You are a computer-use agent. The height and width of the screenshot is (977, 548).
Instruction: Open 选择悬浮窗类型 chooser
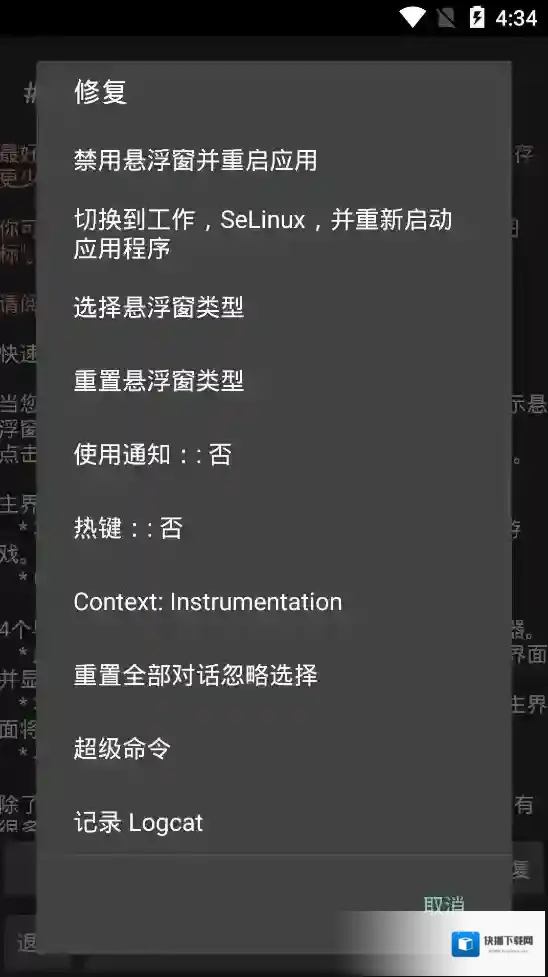point(274,307)
